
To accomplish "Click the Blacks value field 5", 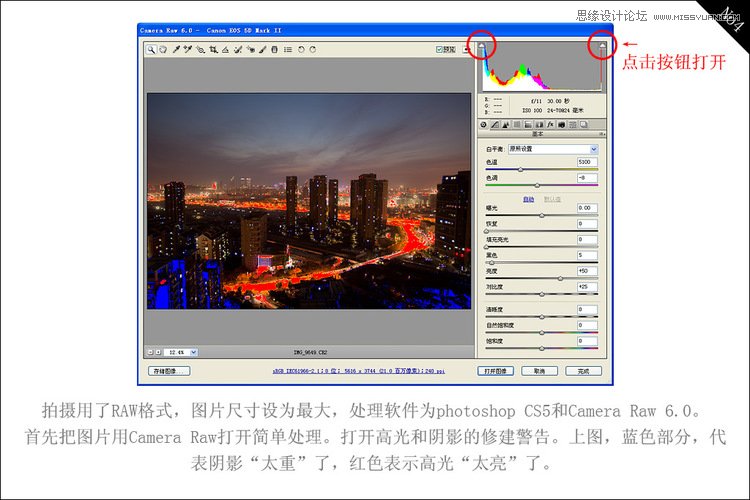I will (x=587, y=255).
